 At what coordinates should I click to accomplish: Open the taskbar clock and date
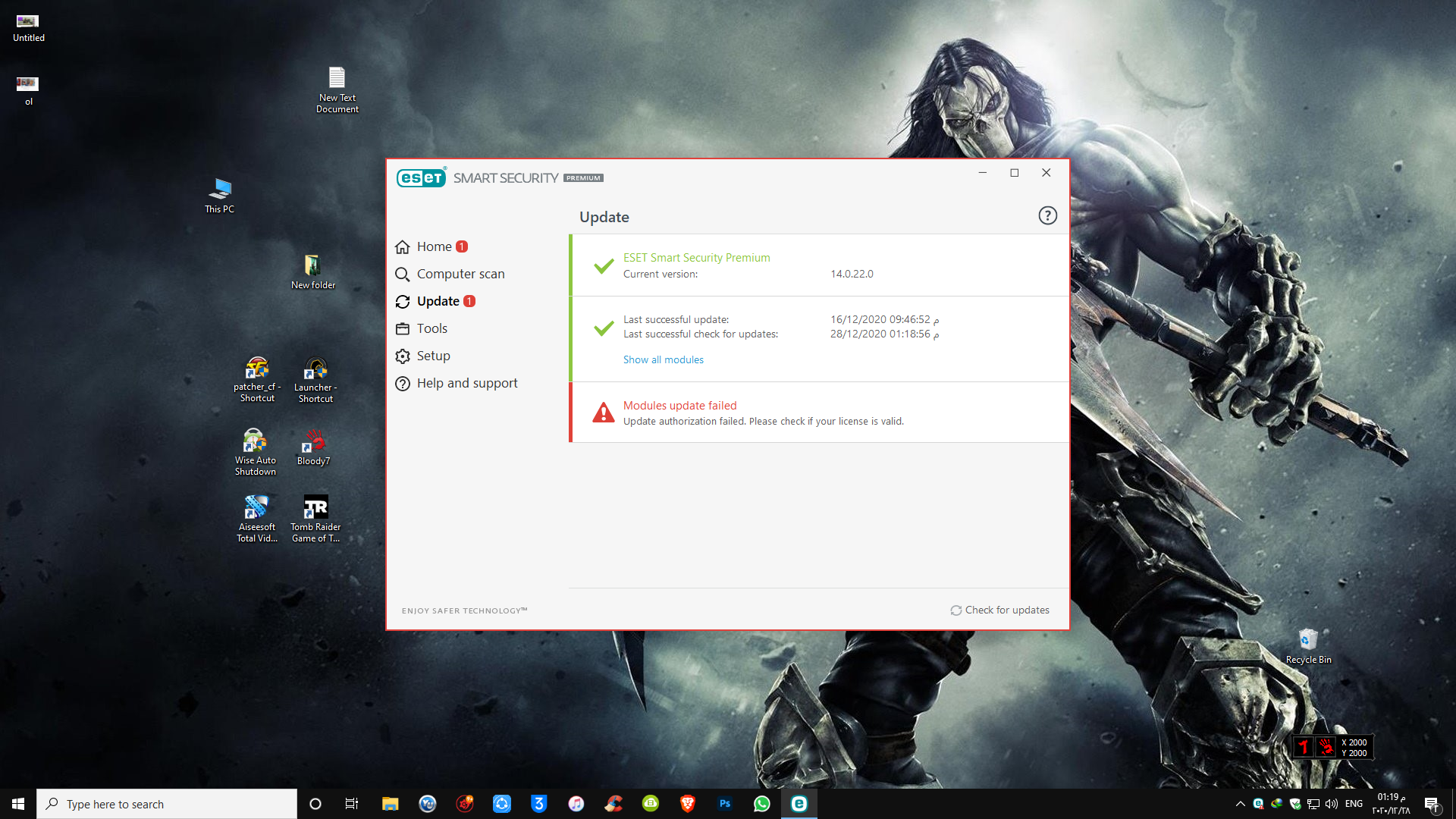point(1392,804)
